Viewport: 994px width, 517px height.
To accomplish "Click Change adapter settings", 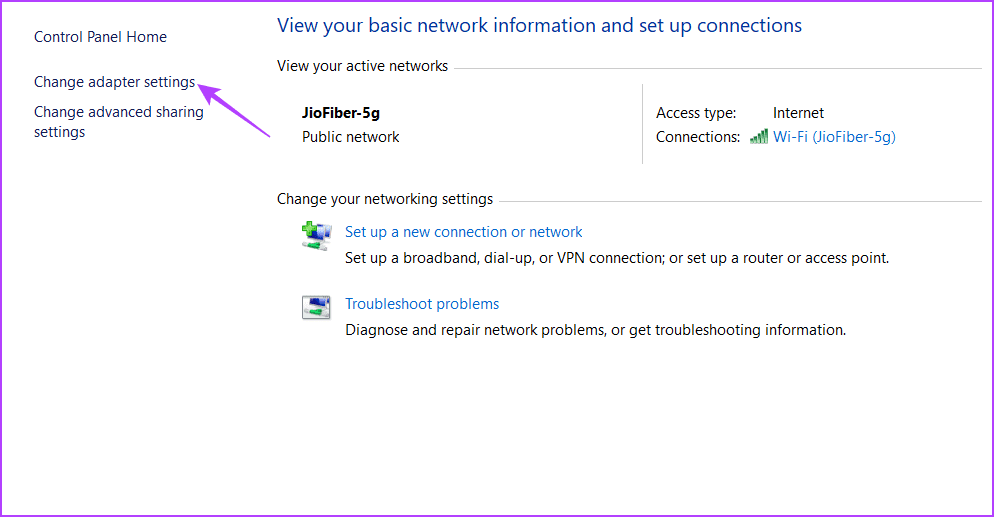I will coord(114,82).
